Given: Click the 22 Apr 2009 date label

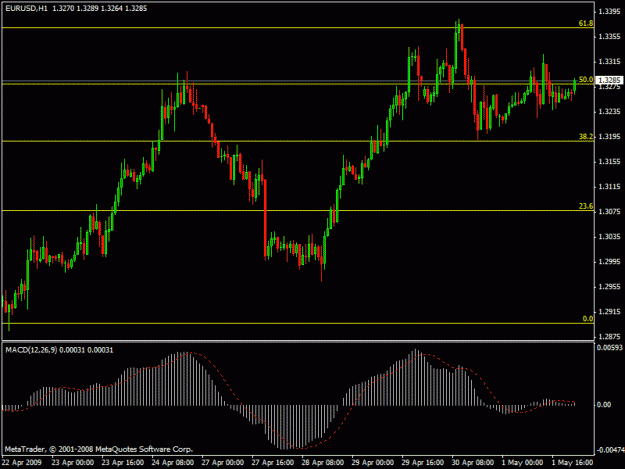Looking at the screenshot, I should (22, 463).
